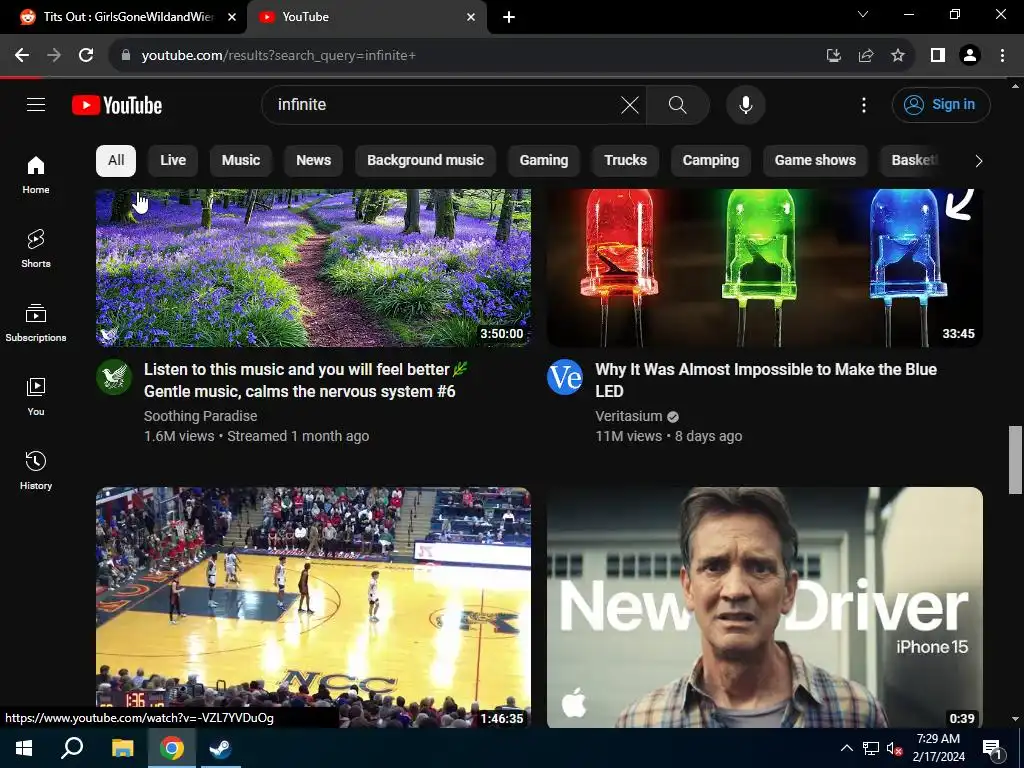Screen dimensions: 1024x768
Task: Clear the search query with X
Action: 630,104
